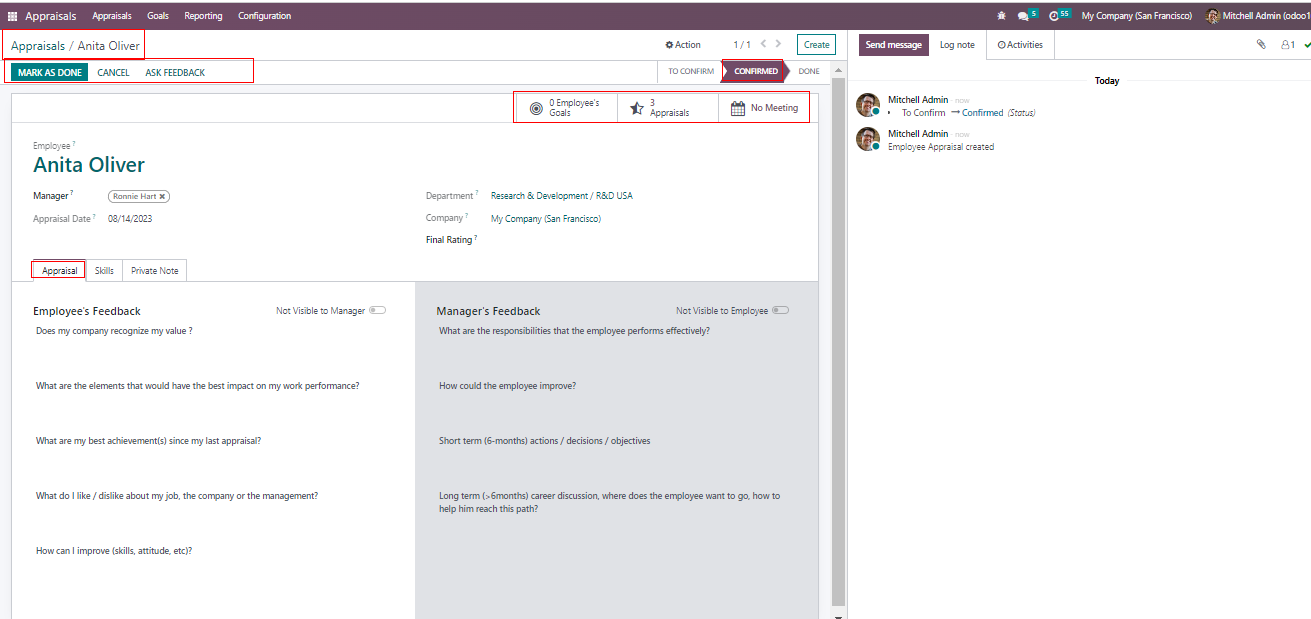The image size is (1311, 619).
Task: Click the Appraisals app title
Action: [51, 16]
